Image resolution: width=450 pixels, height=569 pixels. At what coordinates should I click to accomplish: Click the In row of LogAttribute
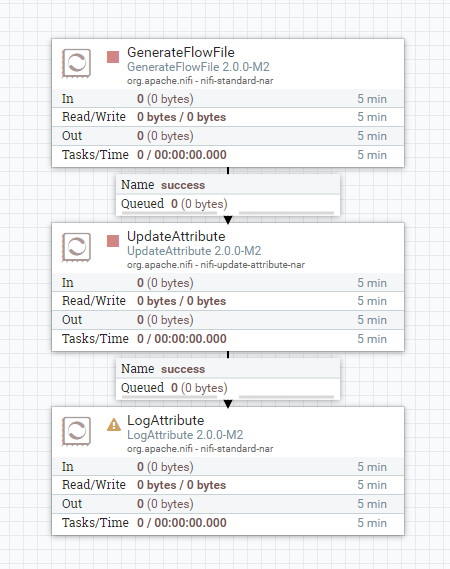[x=228, y=467]
